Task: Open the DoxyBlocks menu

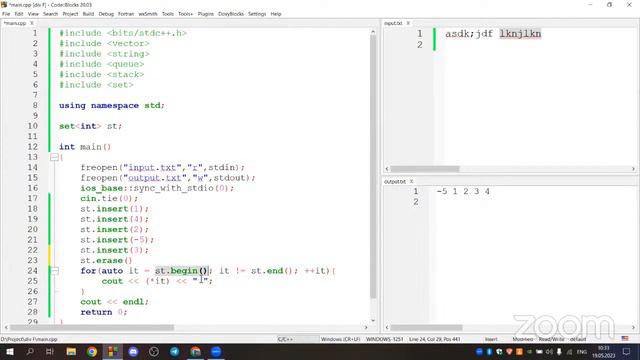Action: click(231, 14)
